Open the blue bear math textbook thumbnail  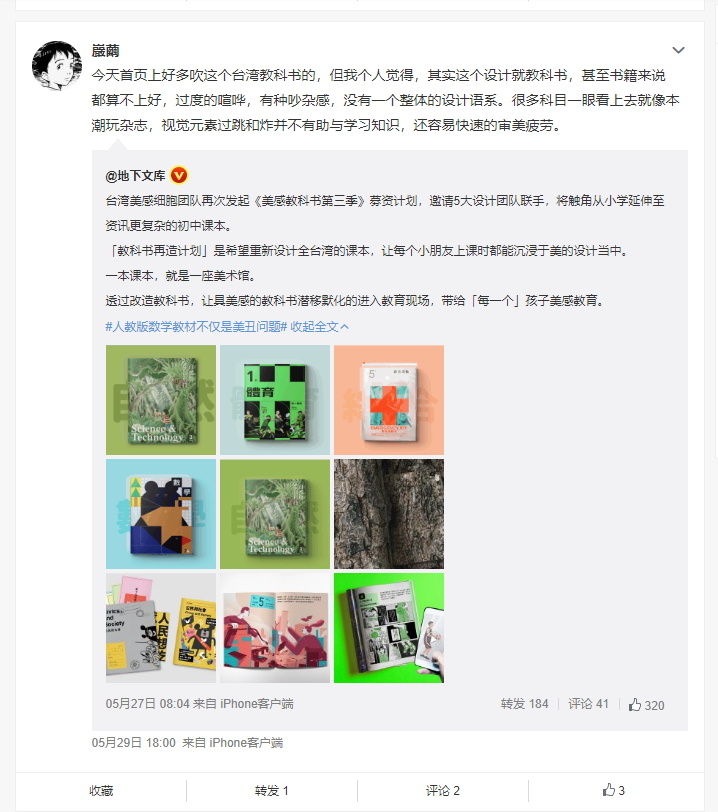pos(161,514)
